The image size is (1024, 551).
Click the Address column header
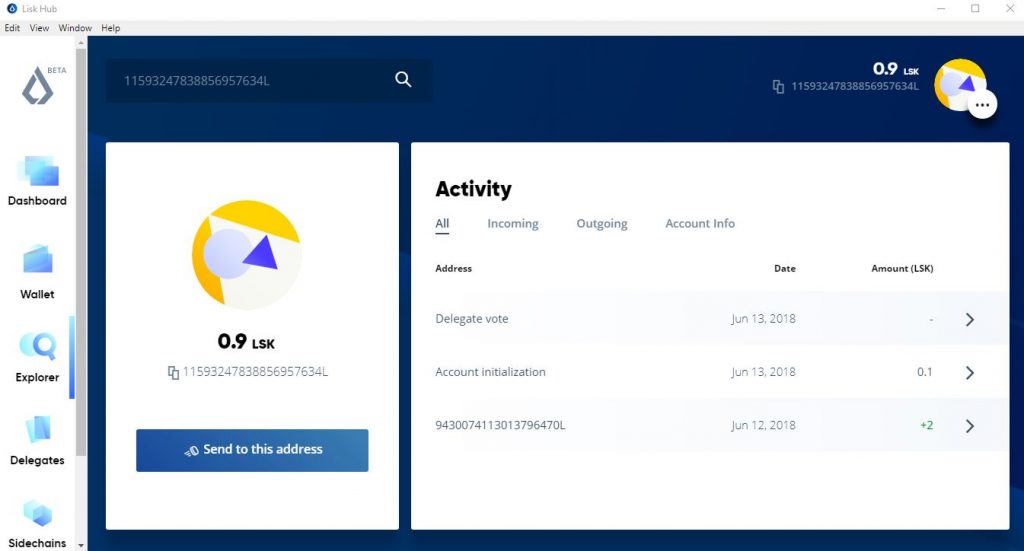pos(453,268)
